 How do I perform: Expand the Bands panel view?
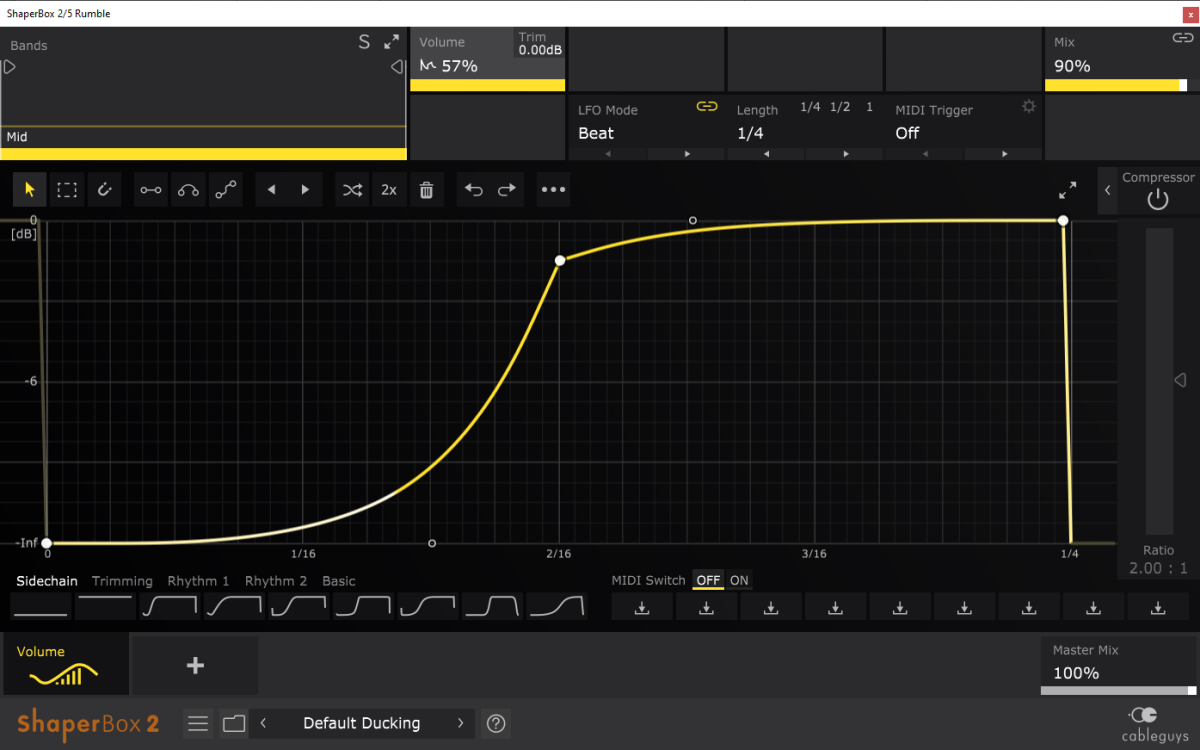pyautogui.click(x=392, y=42)
